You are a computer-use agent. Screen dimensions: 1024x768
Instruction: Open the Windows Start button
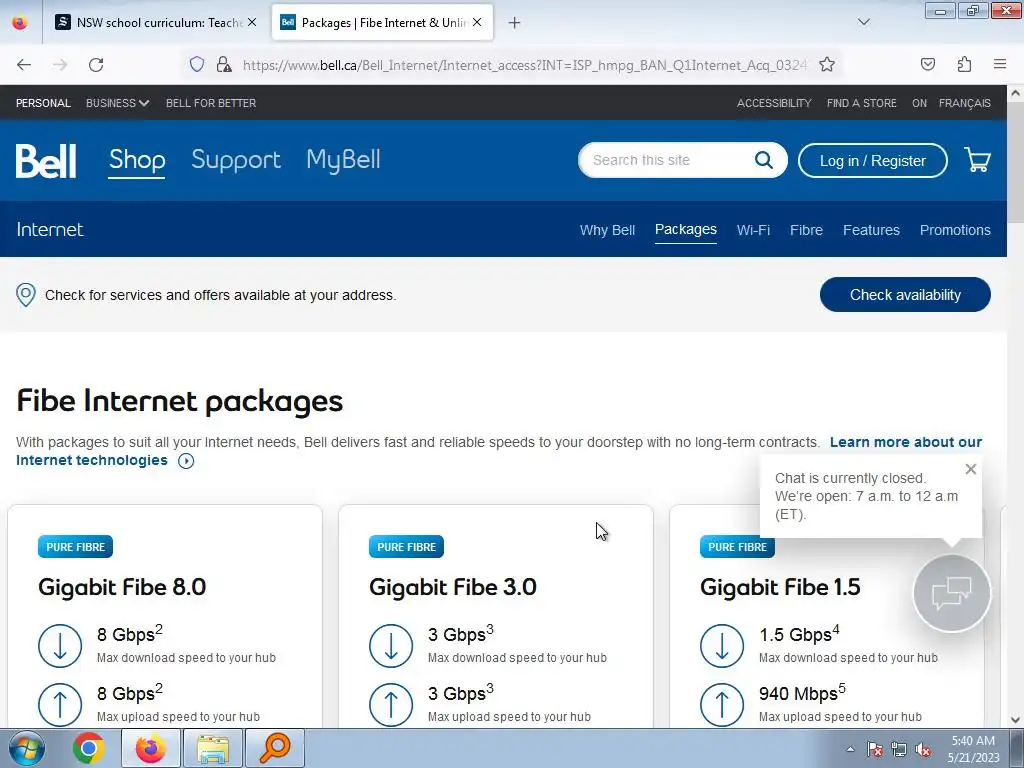(26, 748)
